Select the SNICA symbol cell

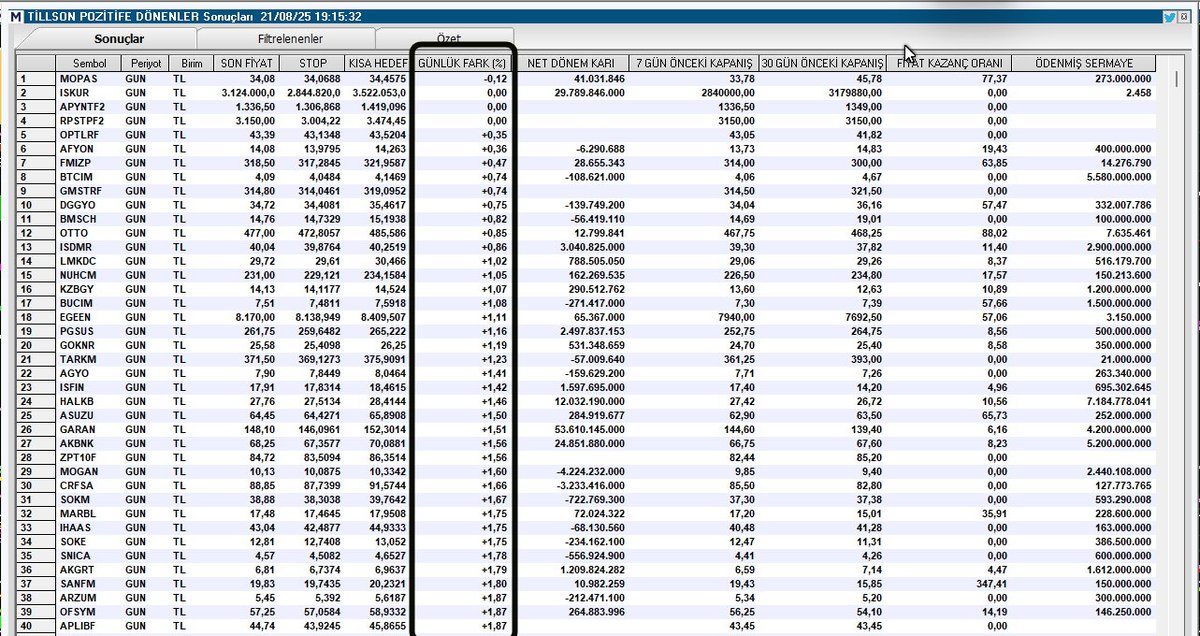(x=74, y=555)
